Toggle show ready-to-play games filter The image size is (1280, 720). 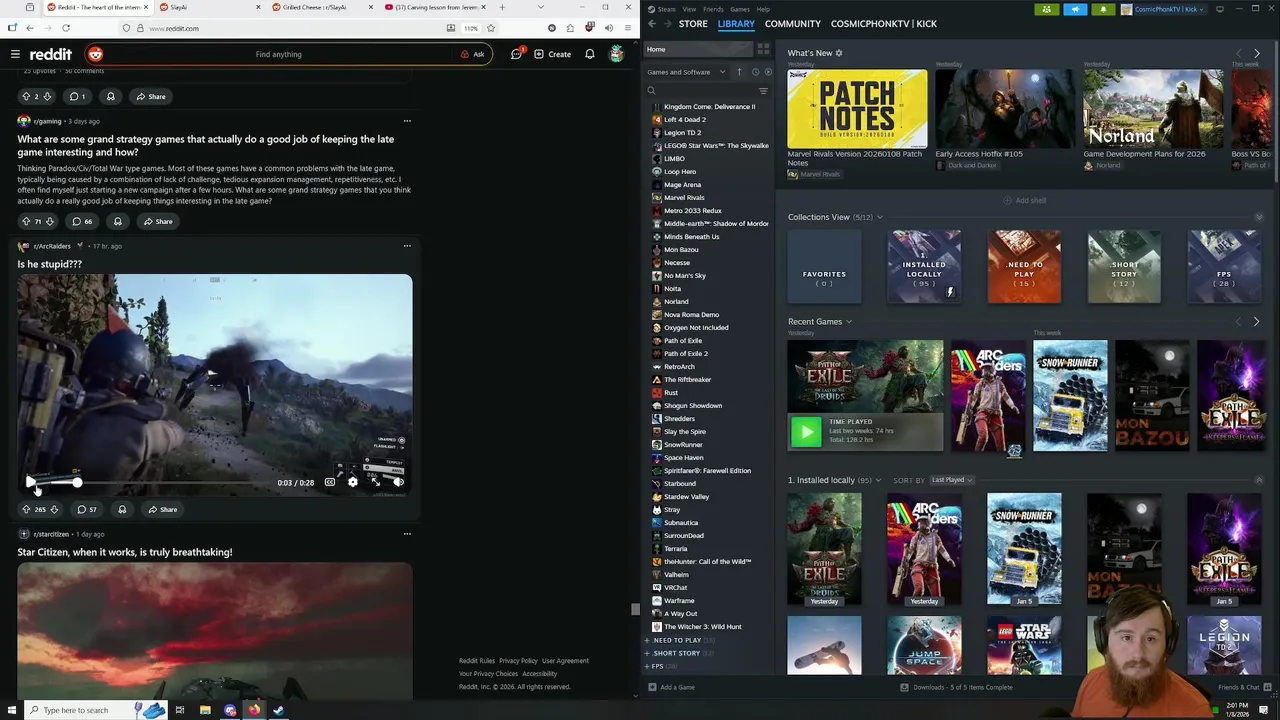click(x=767, y=72)
